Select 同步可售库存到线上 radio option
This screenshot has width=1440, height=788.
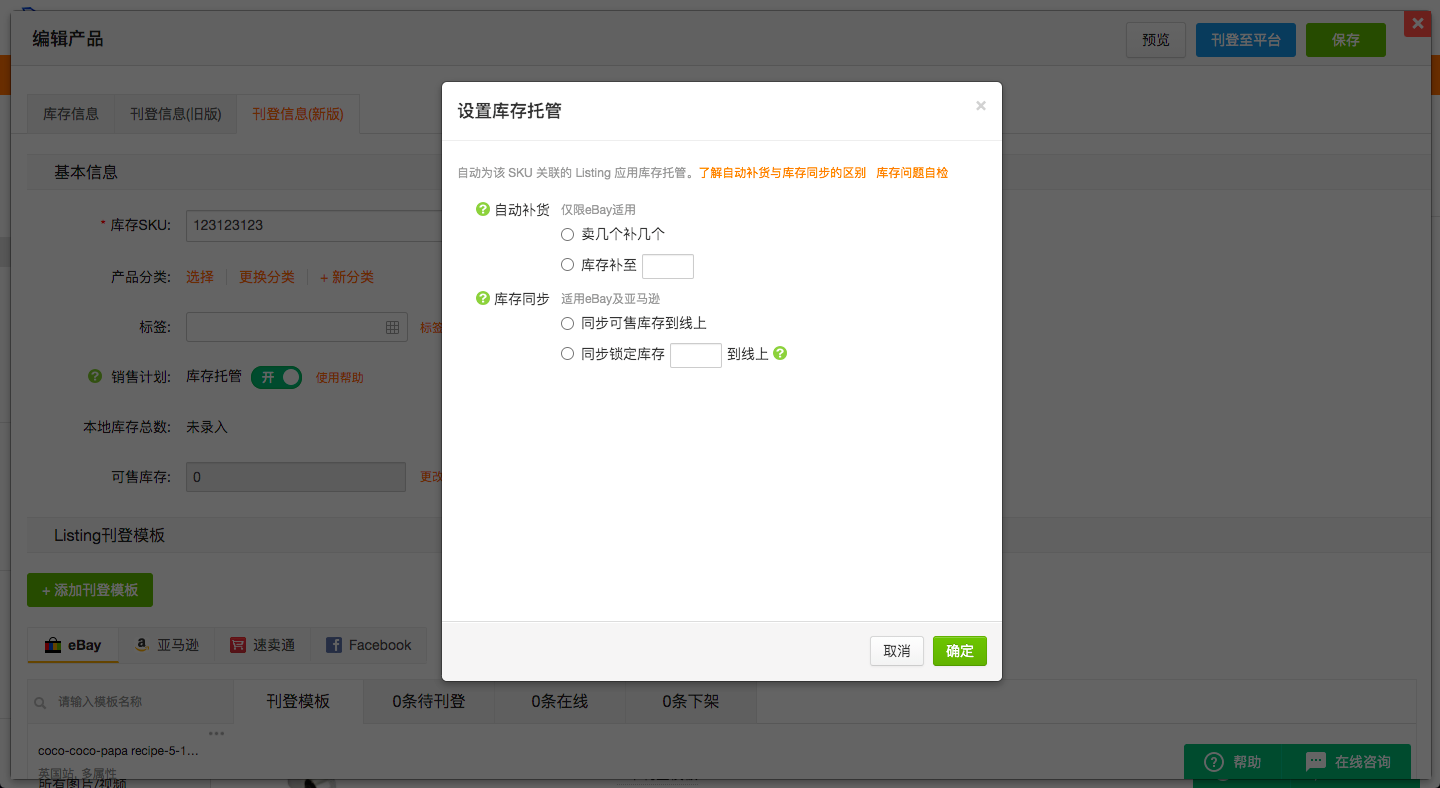point(567,323)
